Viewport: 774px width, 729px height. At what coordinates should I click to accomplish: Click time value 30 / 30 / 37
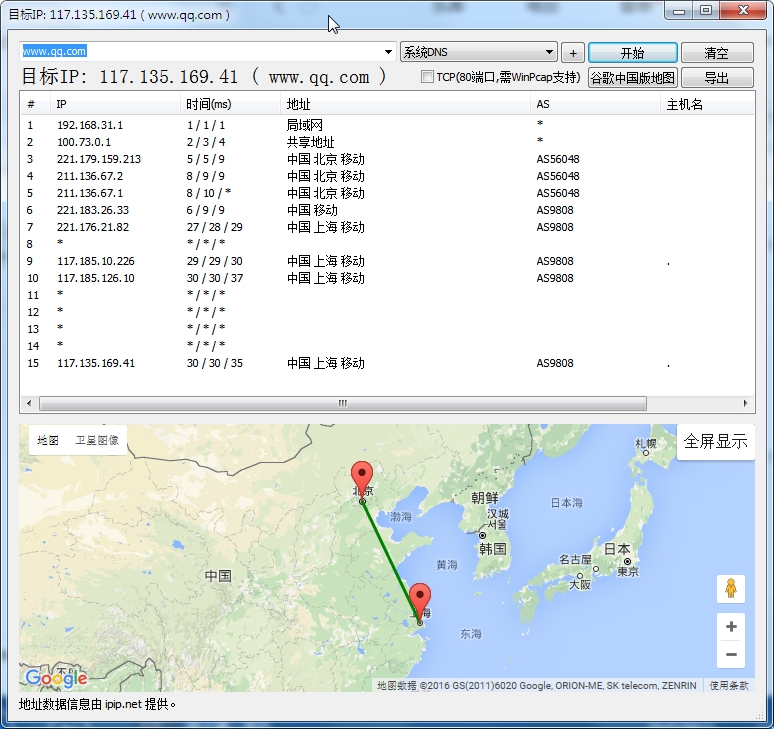point(214,278)
